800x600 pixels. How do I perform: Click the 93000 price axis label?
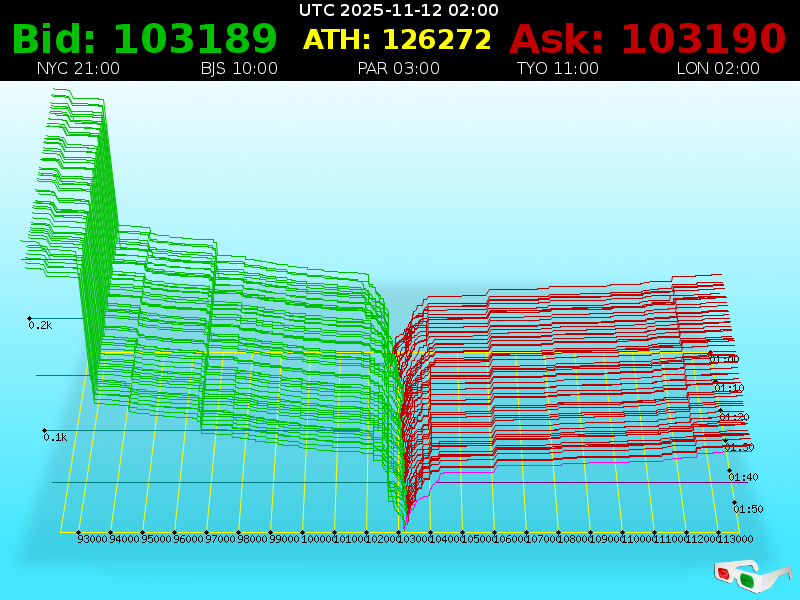[x=92, y=539]
